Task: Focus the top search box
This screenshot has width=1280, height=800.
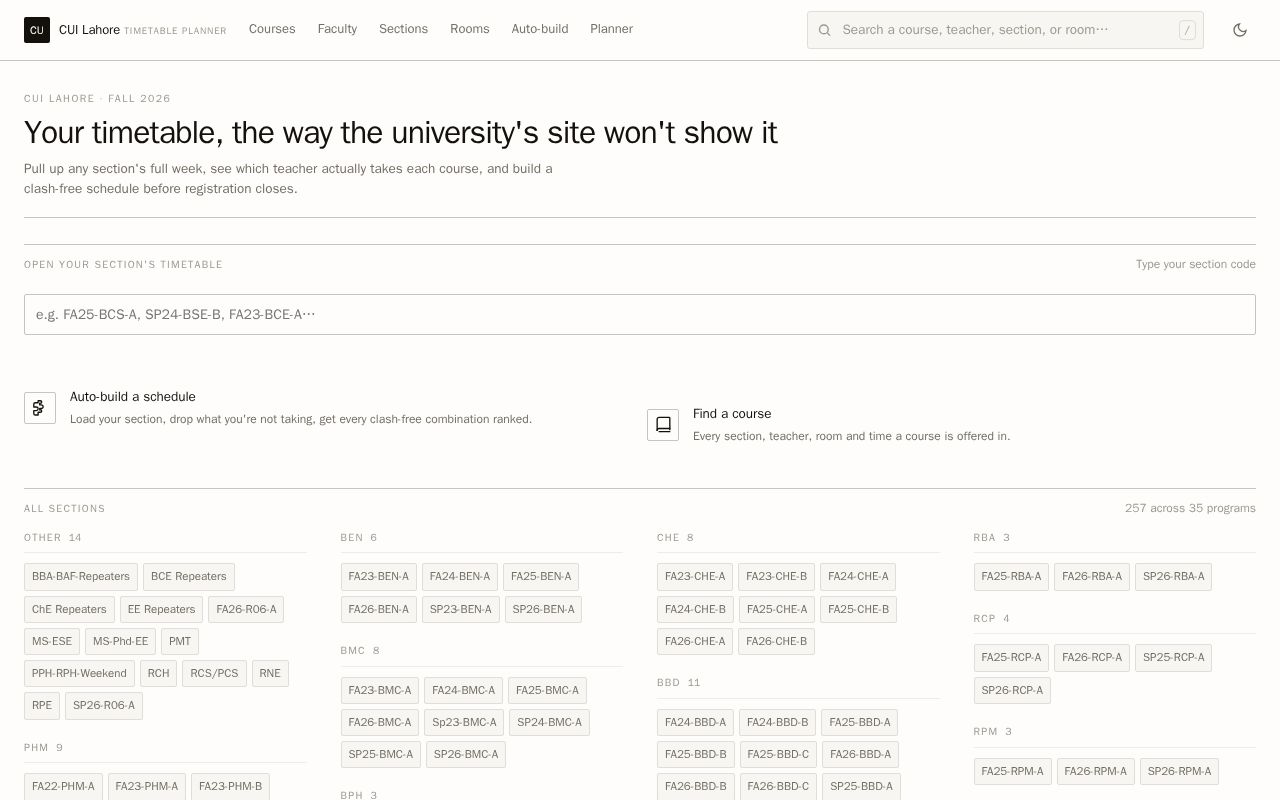Action: (x=1005, y=30)
